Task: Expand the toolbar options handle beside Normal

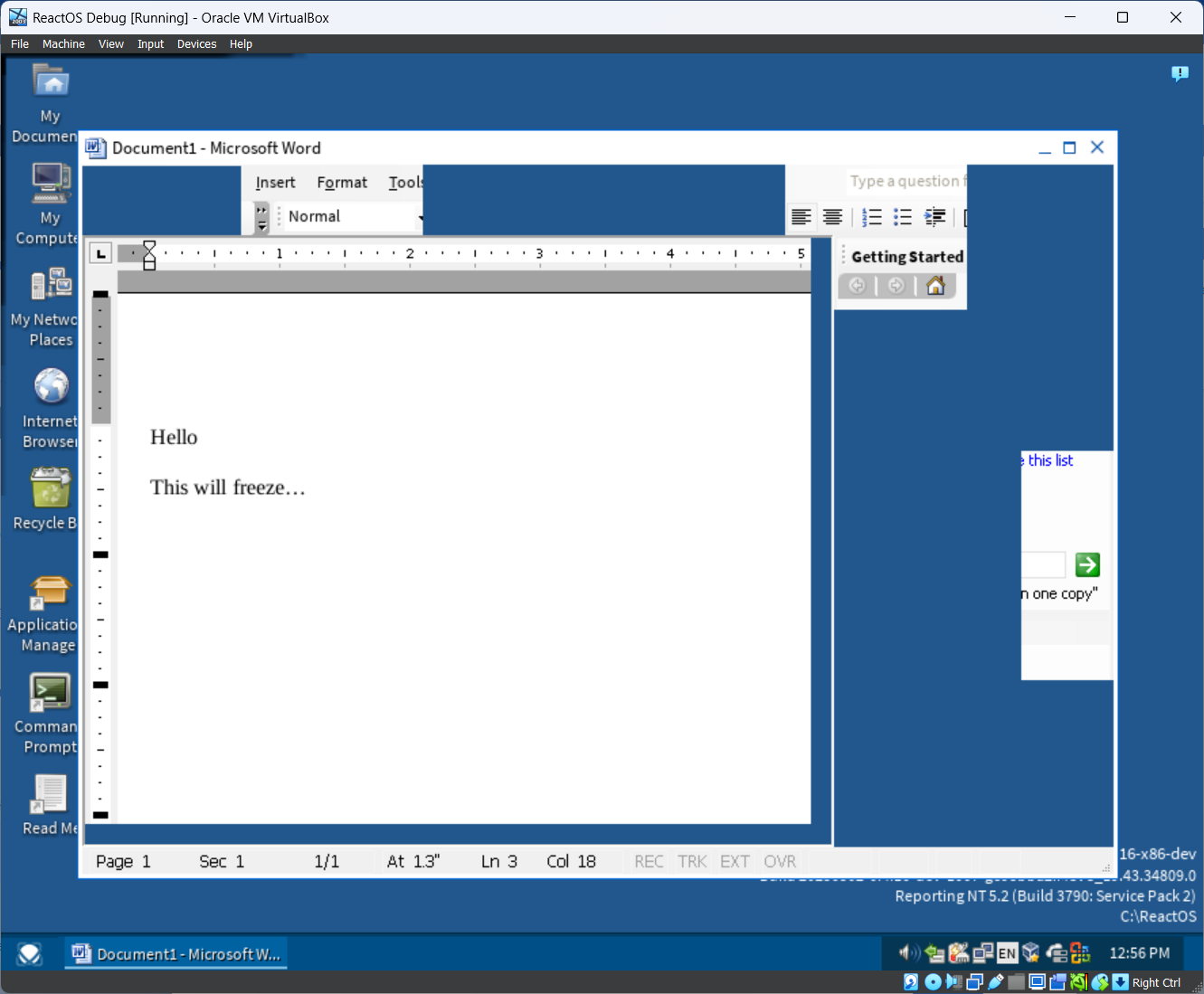Action: point(261,217)
